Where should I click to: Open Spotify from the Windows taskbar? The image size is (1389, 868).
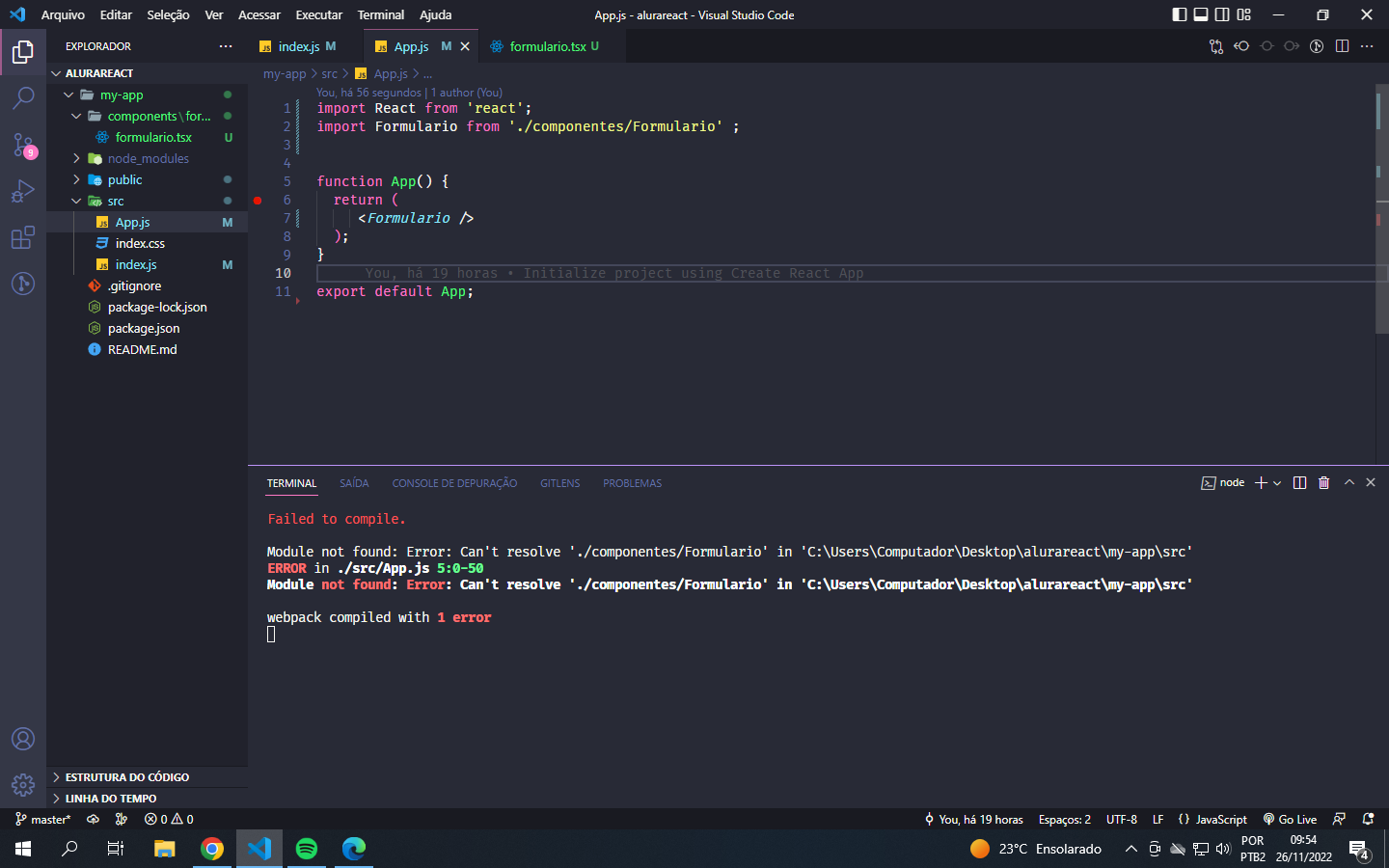307,849
